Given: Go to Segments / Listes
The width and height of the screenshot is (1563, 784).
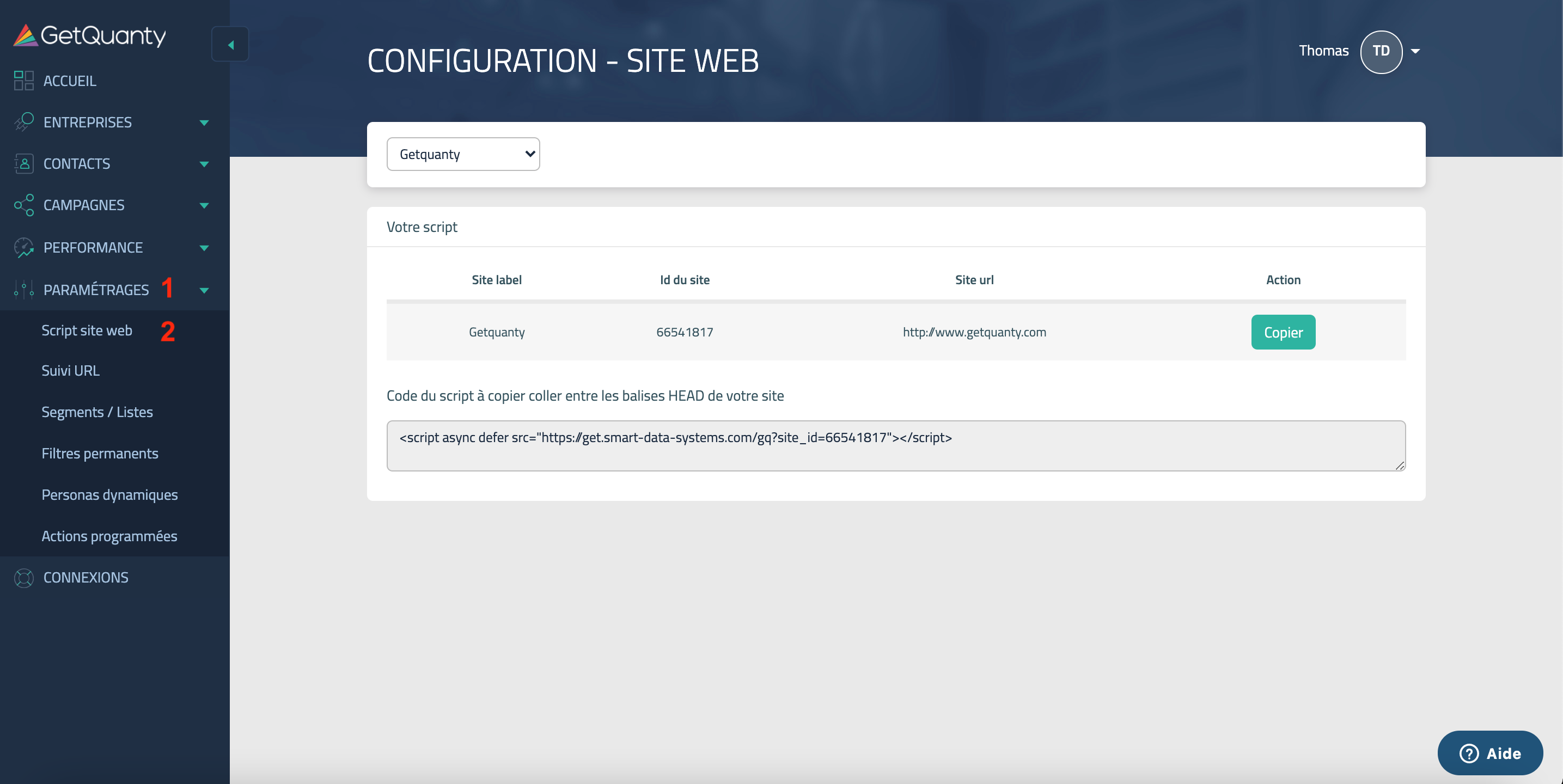Looking at the screenshot, I should point(97,412).
